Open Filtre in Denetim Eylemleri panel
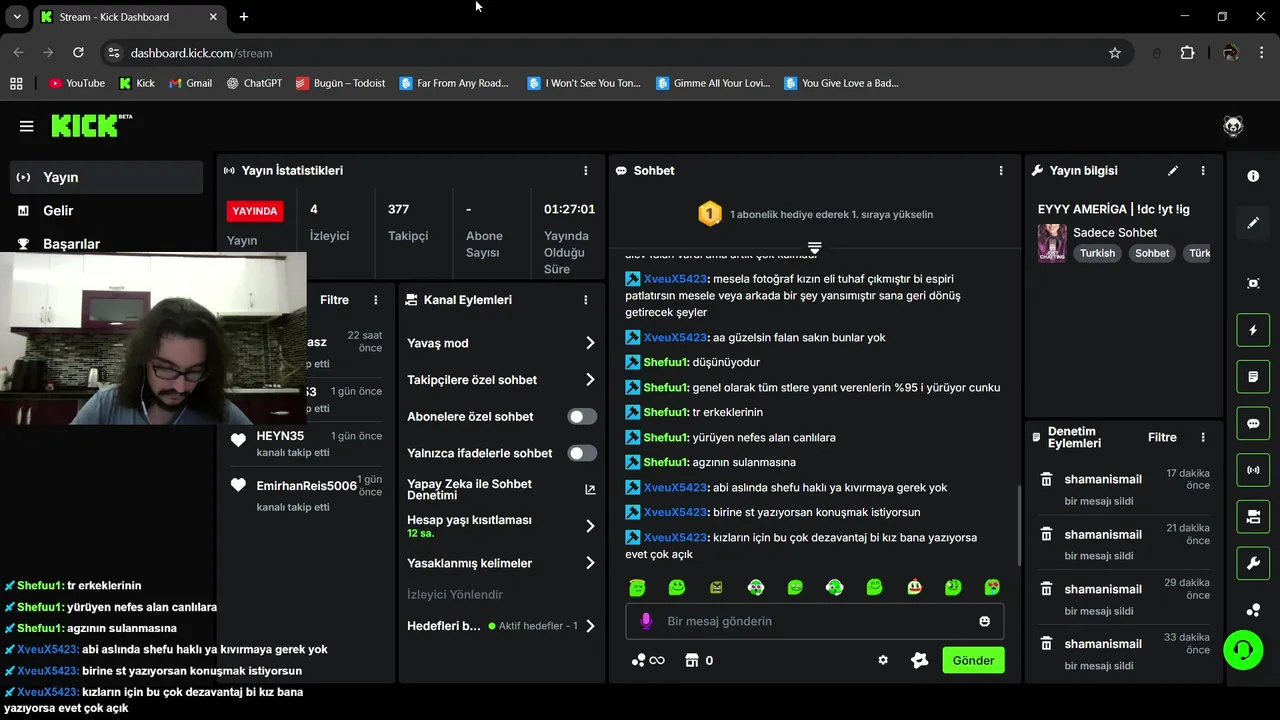 [1162, 437]
